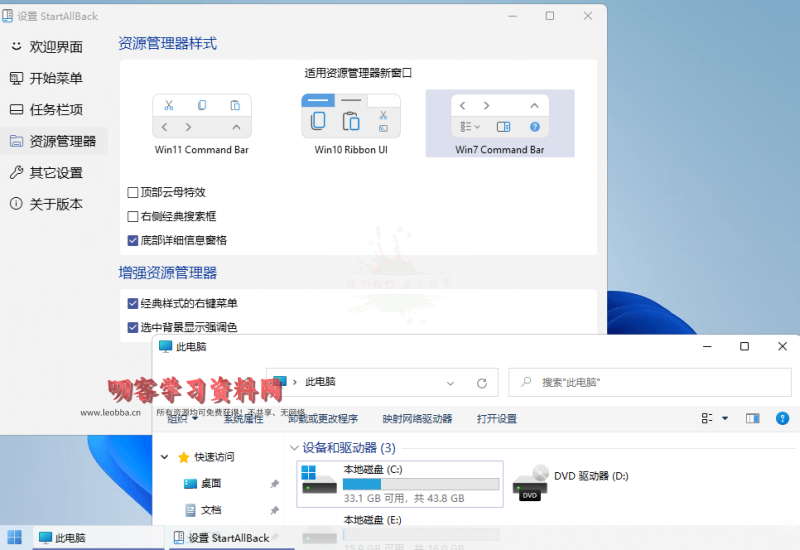This screenshot has width=800, height=550.
Task: Open the address bar history dropdown in Explorer
Action: pos(451,383)
